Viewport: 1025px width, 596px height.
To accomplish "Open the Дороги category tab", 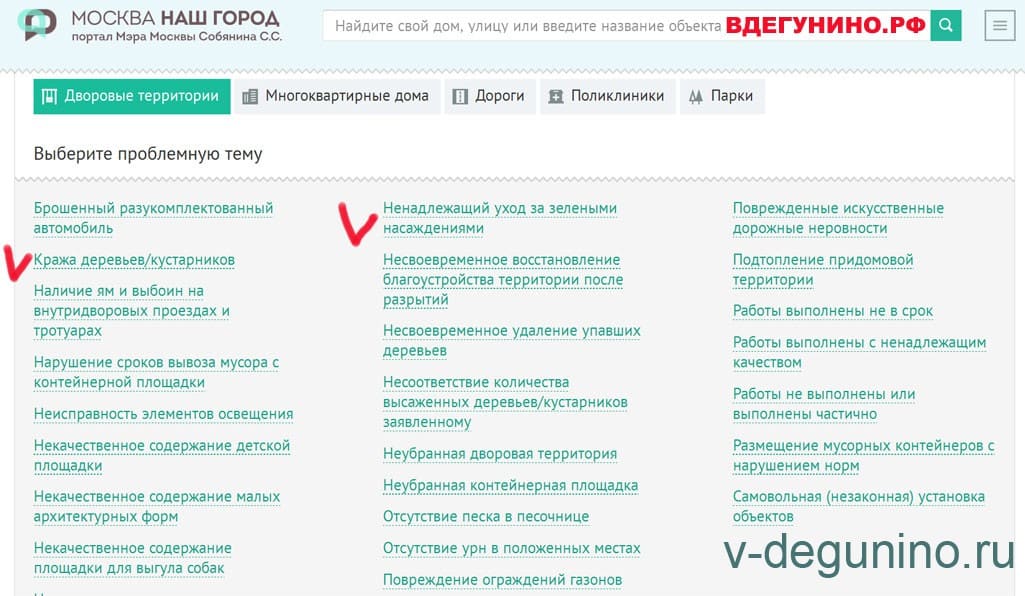I will [489, 96].
